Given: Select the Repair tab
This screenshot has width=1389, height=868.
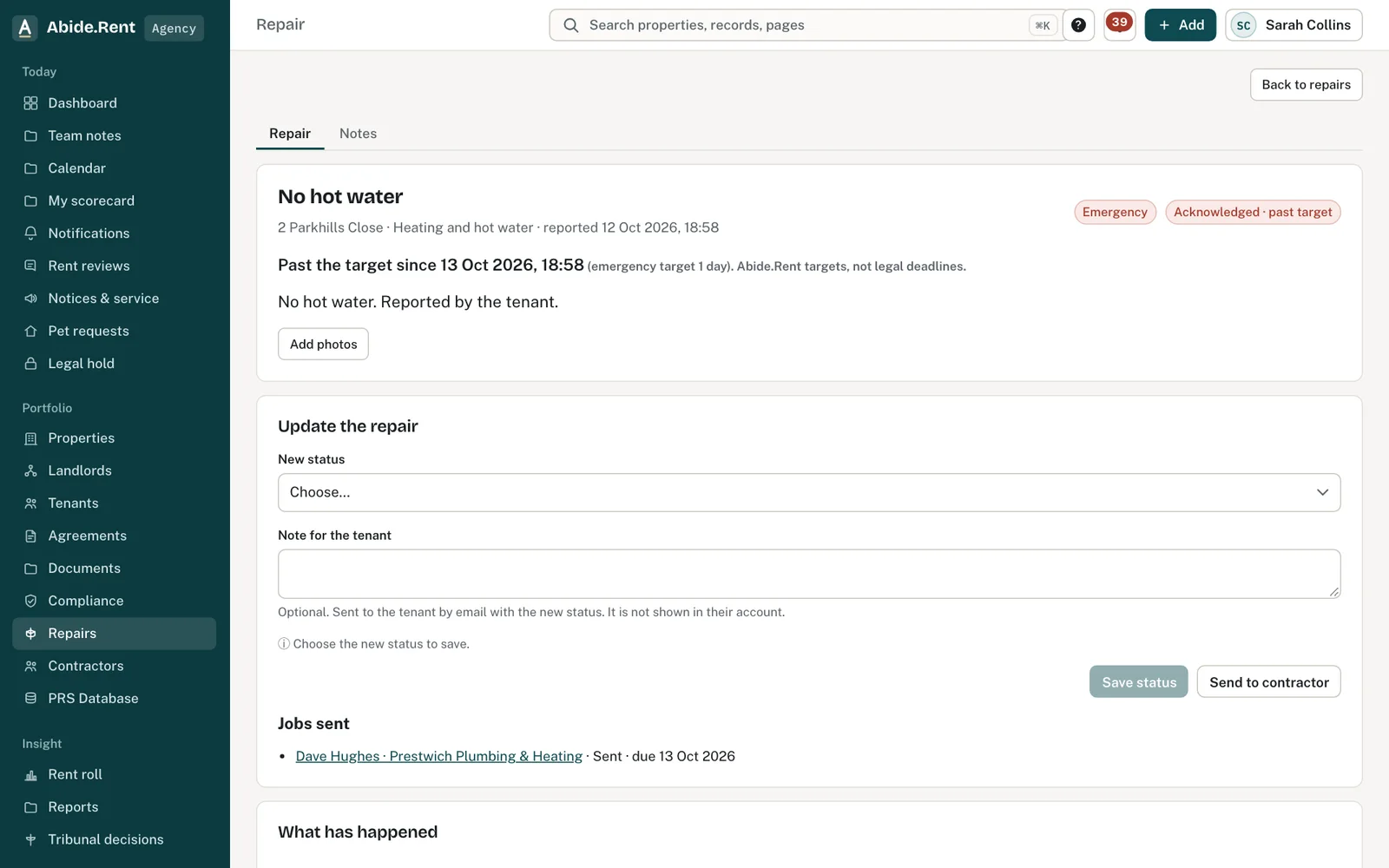Looking at the screenshot, I should (x=290, y=134).
